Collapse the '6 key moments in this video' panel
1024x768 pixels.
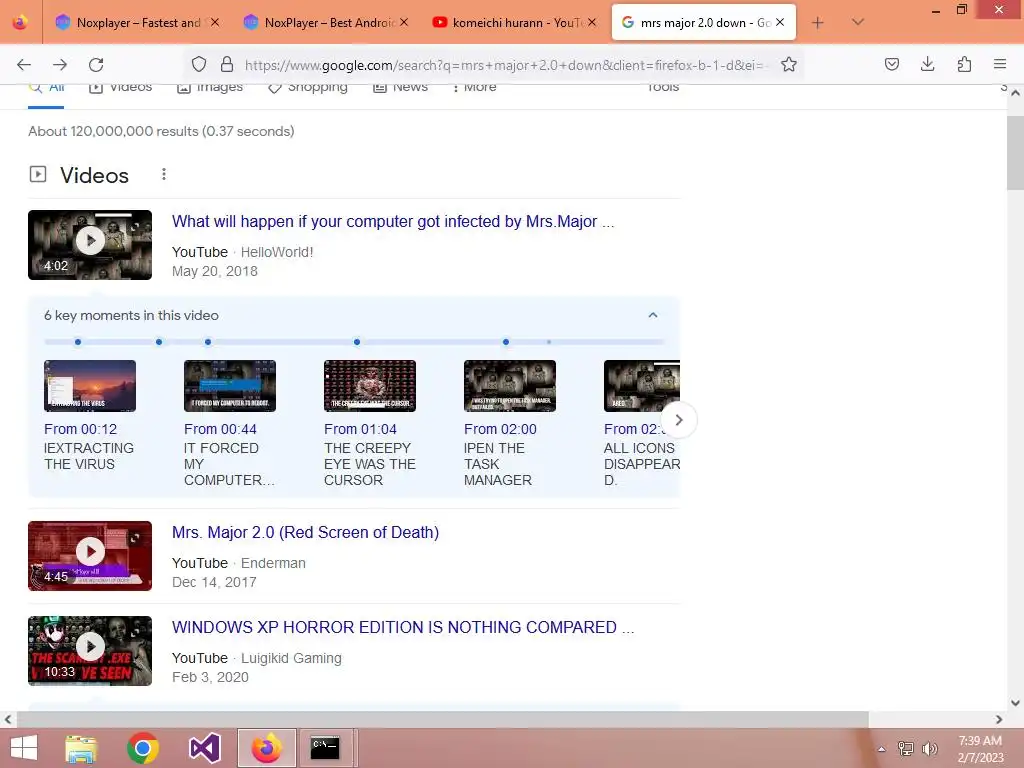tap(652, 315)
